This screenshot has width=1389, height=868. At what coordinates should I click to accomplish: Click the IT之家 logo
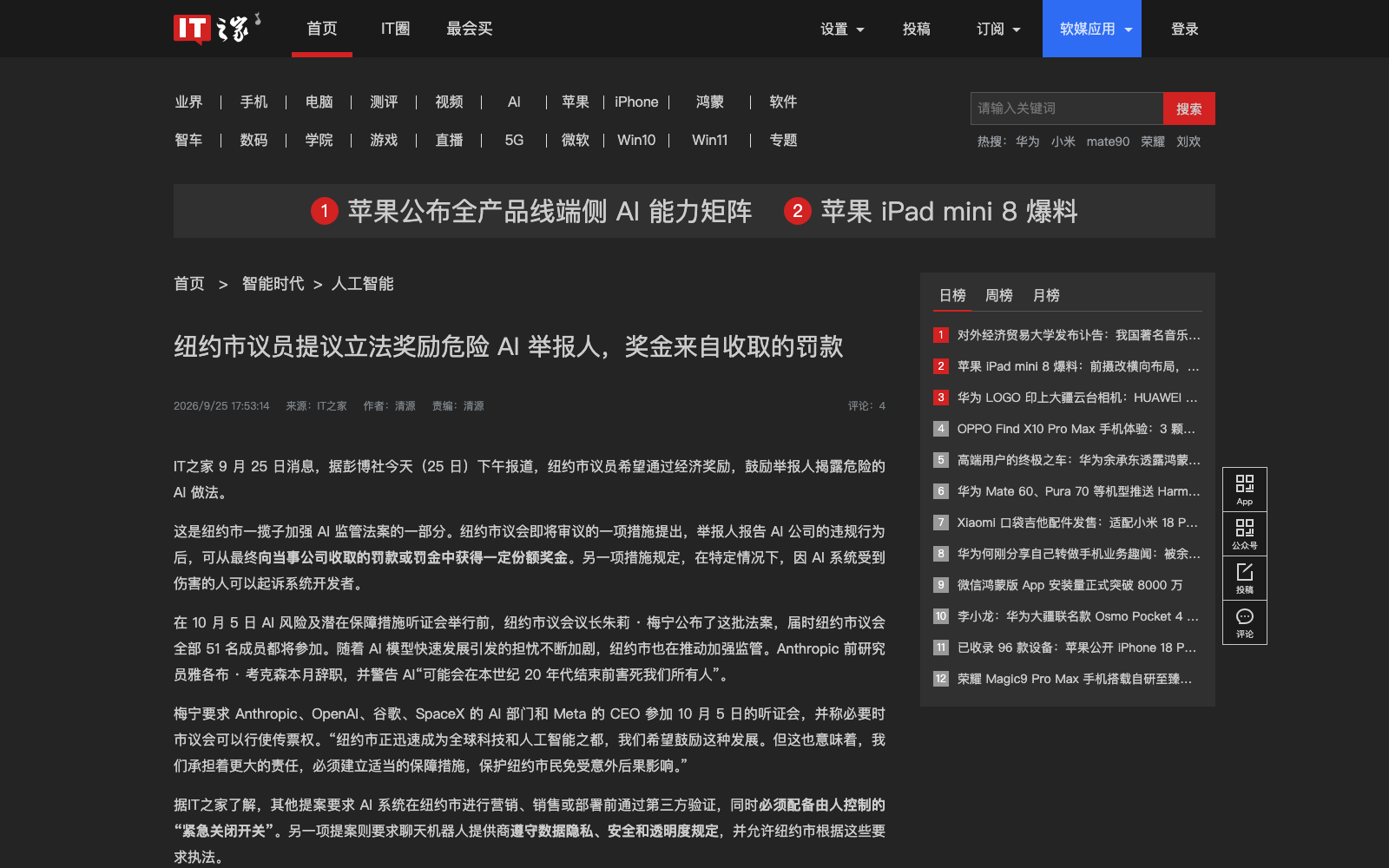(x=217, y=29)
